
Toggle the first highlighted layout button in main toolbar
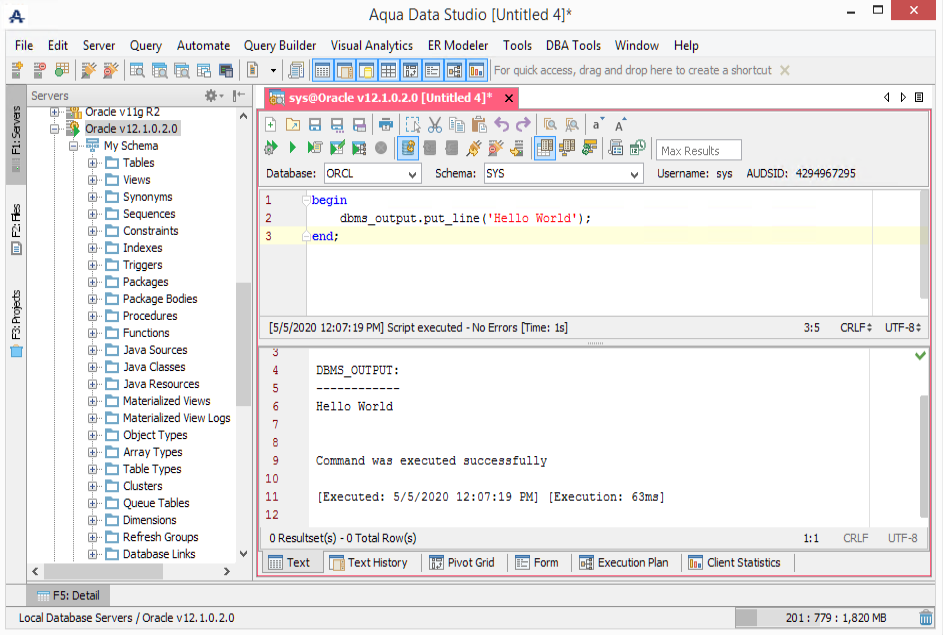pyautogui.click(x=323, y=70)
